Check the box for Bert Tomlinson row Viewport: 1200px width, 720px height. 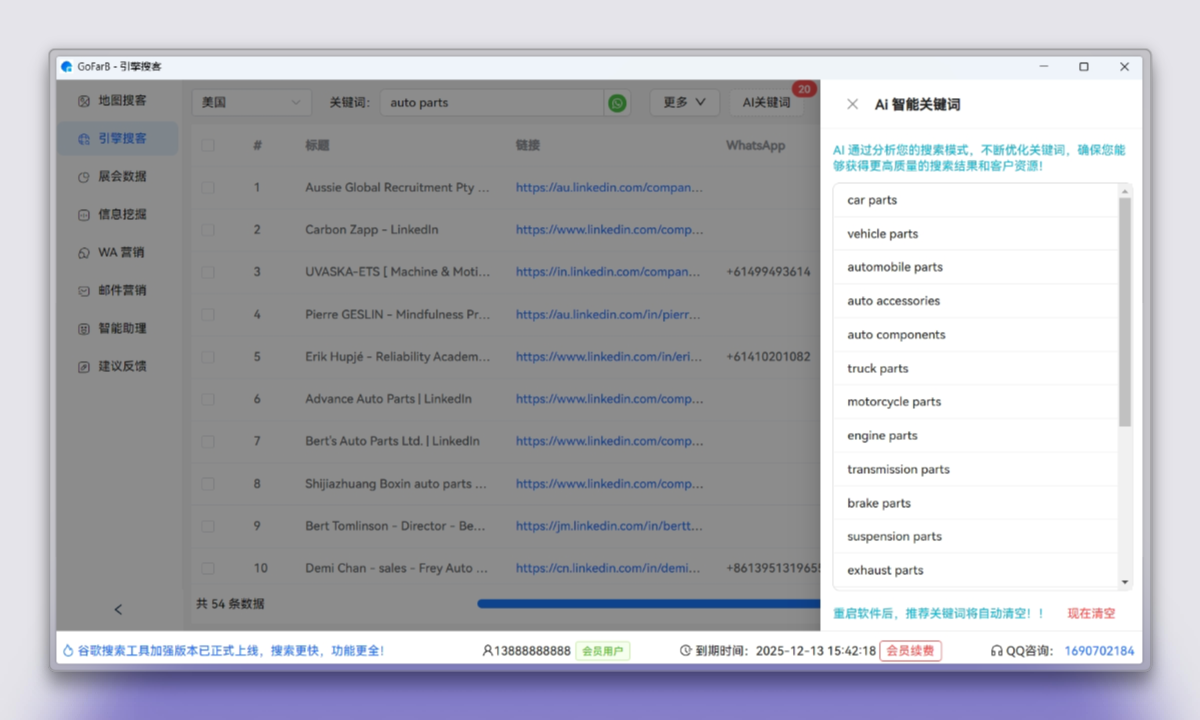point(208,526)
